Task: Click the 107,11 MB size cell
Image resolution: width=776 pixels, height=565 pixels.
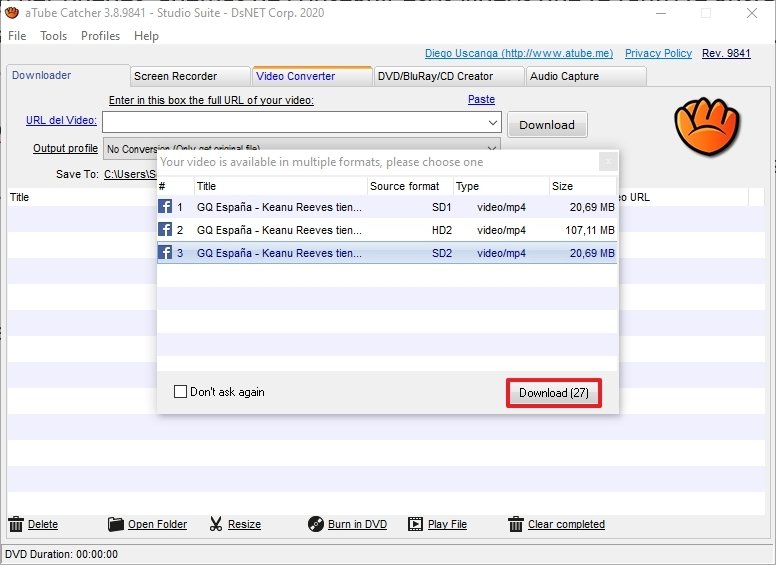Action: coord(590,230)
